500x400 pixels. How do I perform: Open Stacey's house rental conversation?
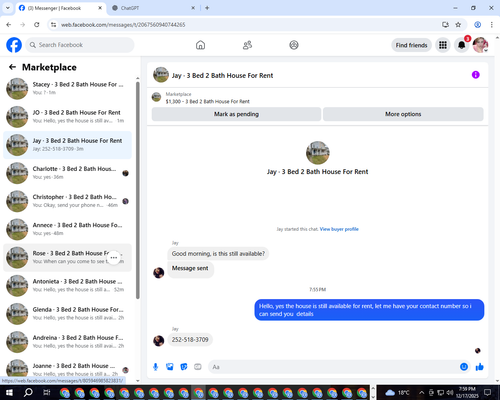67,89
